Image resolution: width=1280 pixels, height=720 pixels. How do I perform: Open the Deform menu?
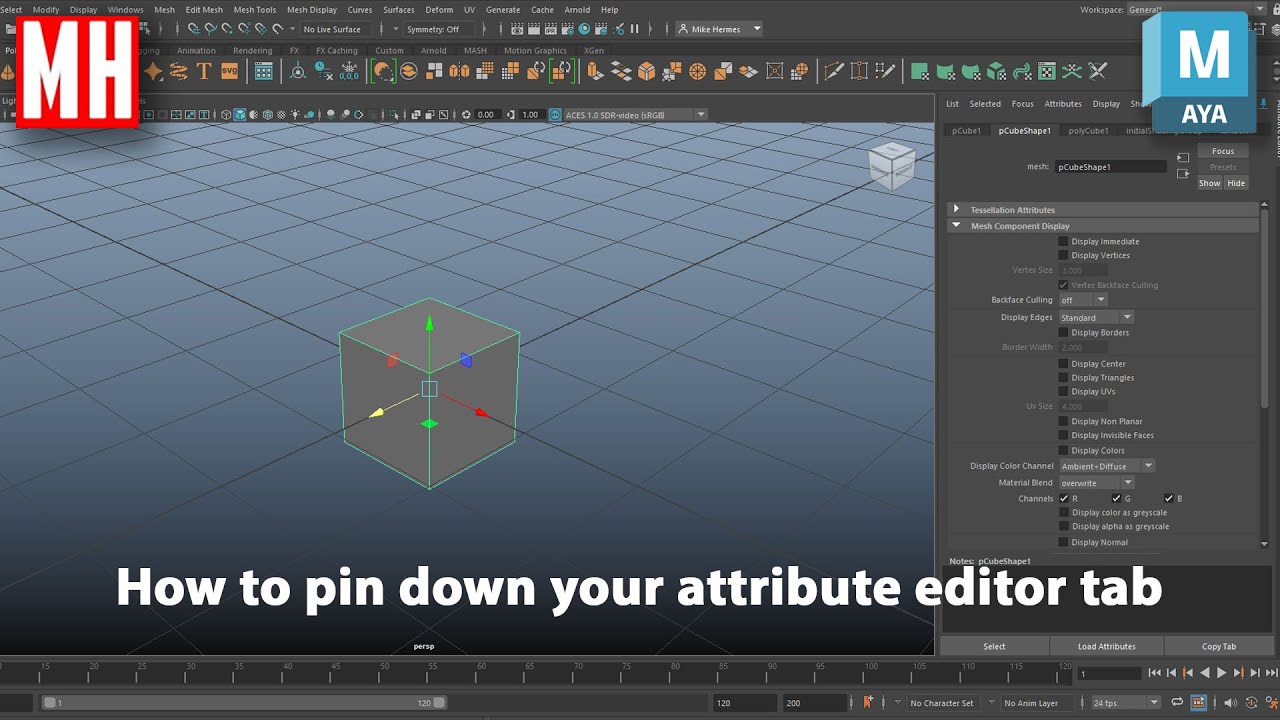(x=439, y=10)
